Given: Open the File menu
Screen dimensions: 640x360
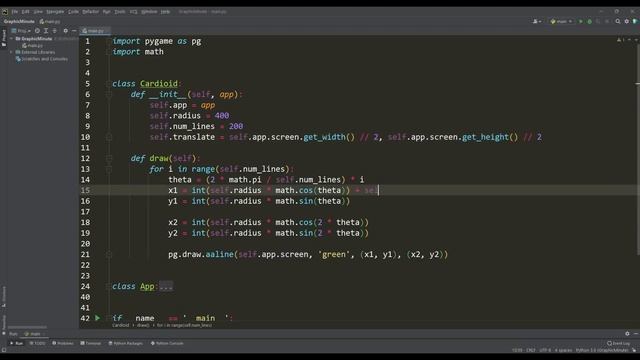Looking at the screenshot, I should pyautogui.click(x=15, y=11).
